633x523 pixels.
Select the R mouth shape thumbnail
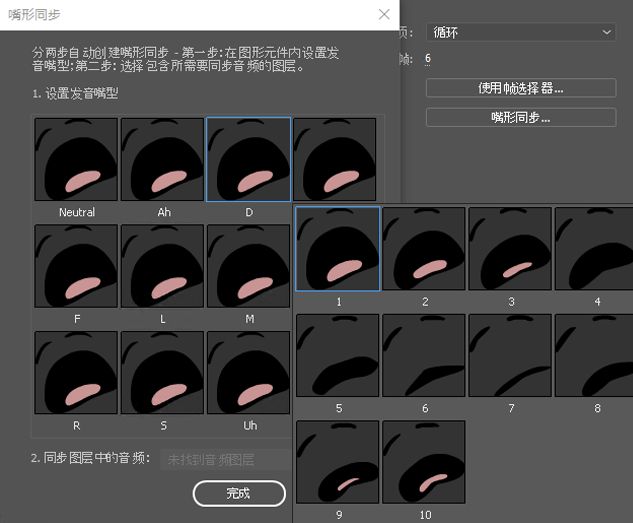[x=76, y=372]
